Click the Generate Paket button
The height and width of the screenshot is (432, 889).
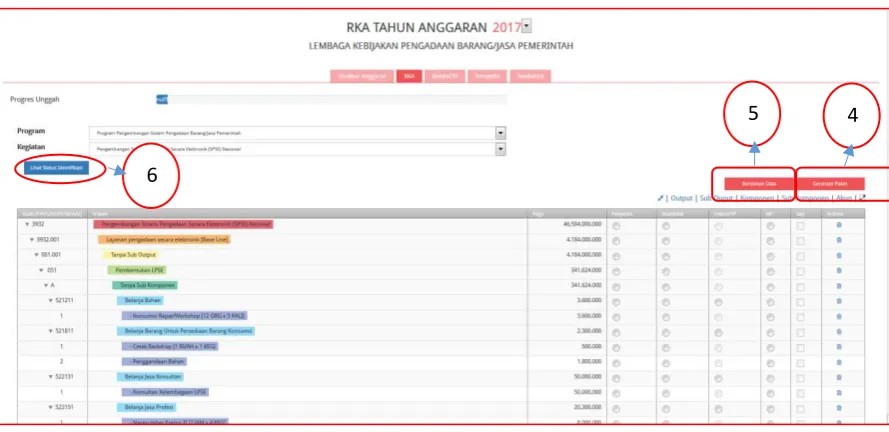pyautogui.click(x=830, y=184)
